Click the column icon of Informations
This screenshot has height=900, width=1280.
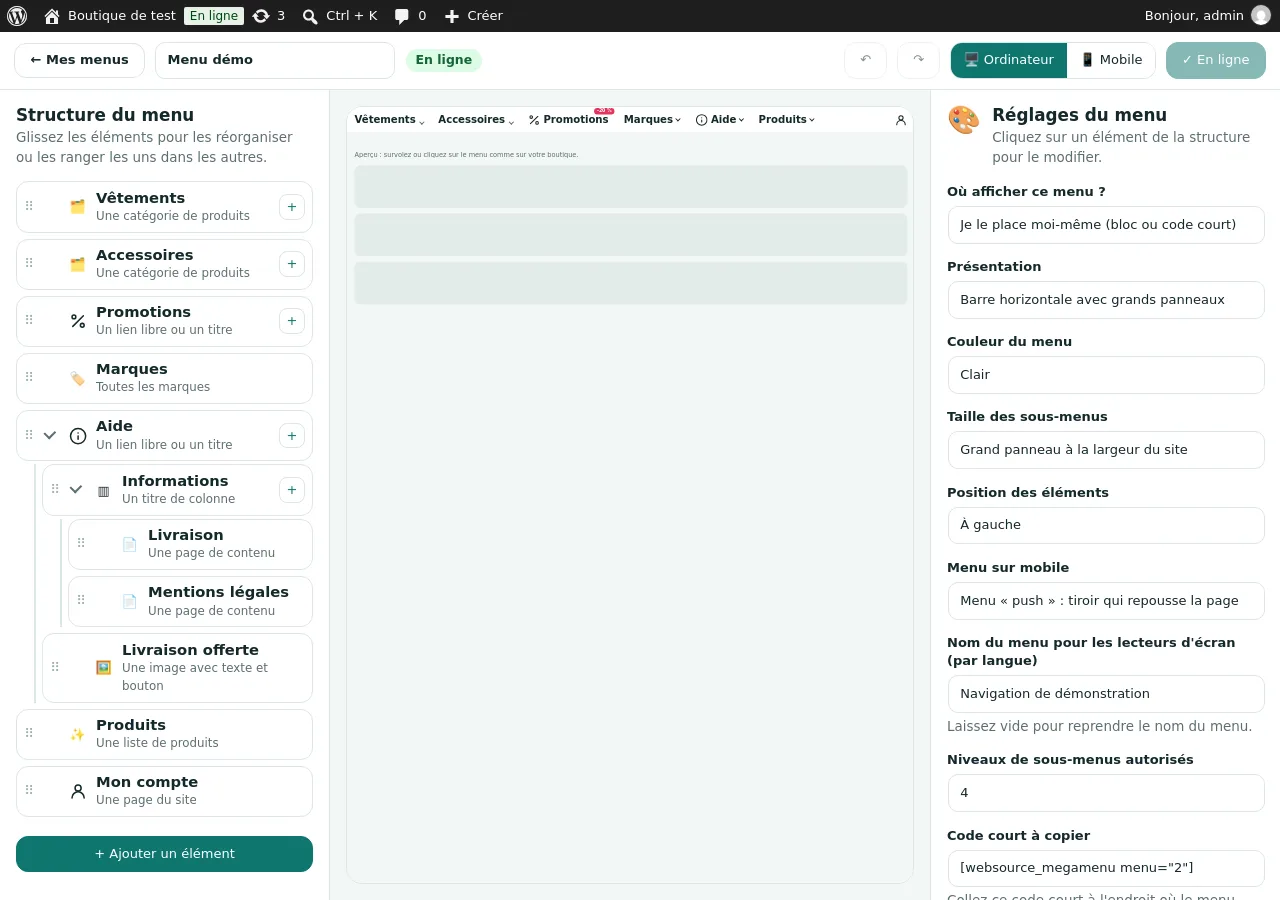pos(104,491)
